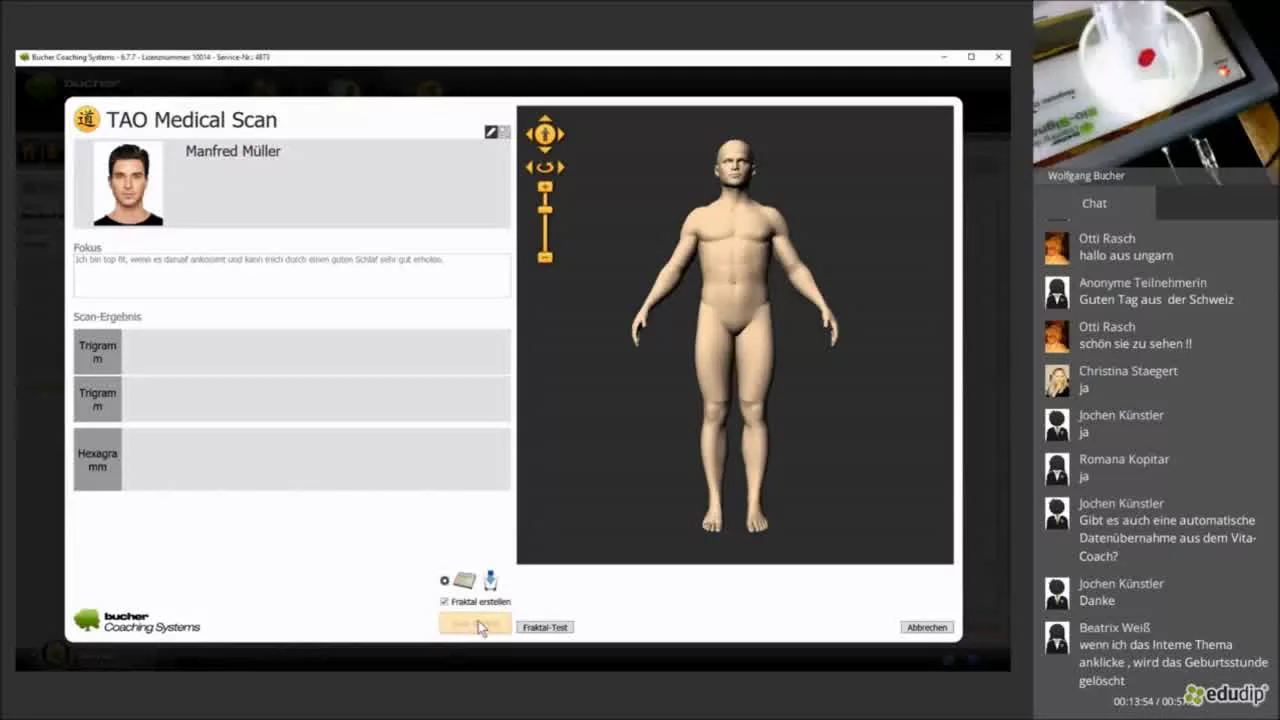
Task: Click the Abbrechen button
Action: [x=927, y=627]
